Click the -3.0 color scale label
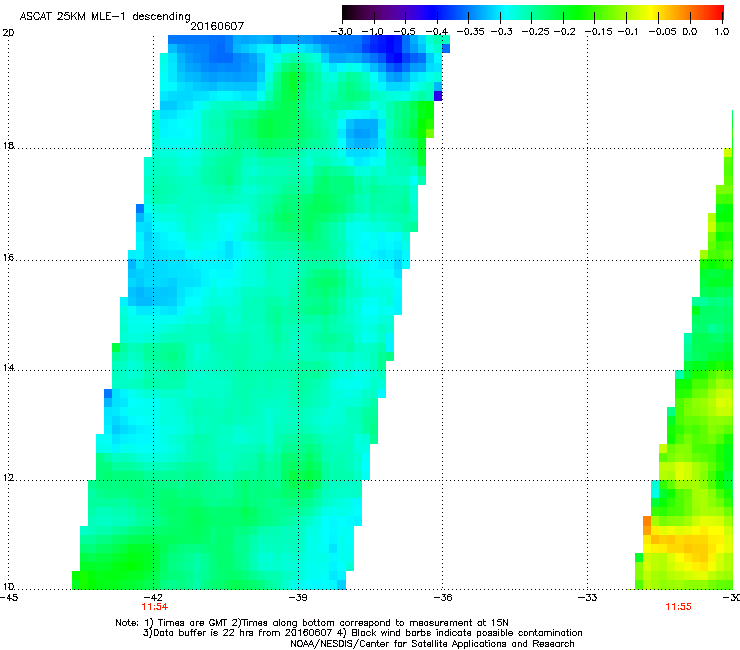 click(x=341, y=32)
